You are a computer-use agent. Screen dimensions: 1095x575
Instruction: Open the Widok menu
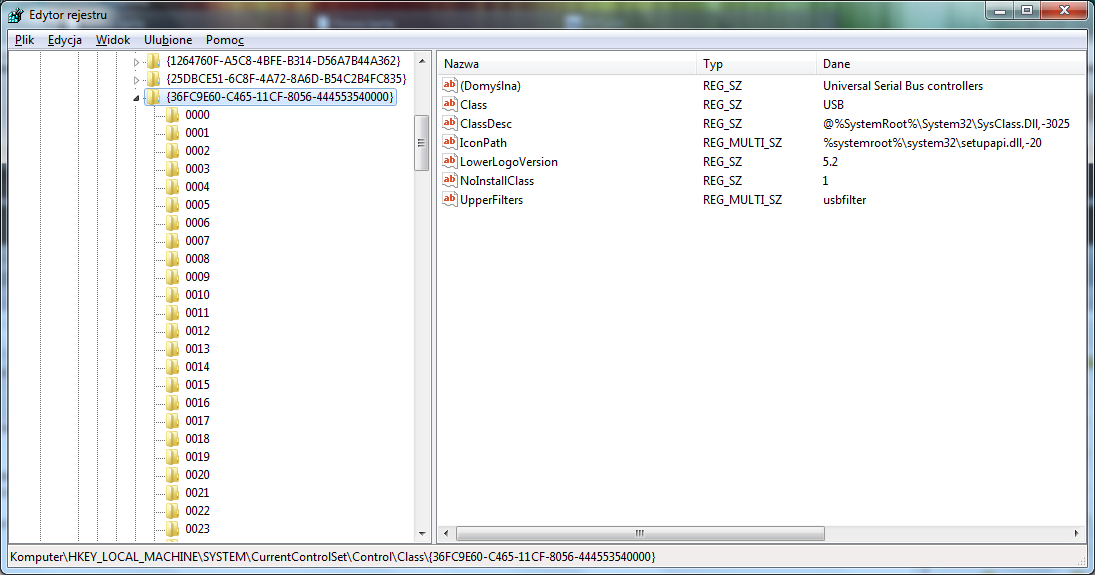(113, 40)
